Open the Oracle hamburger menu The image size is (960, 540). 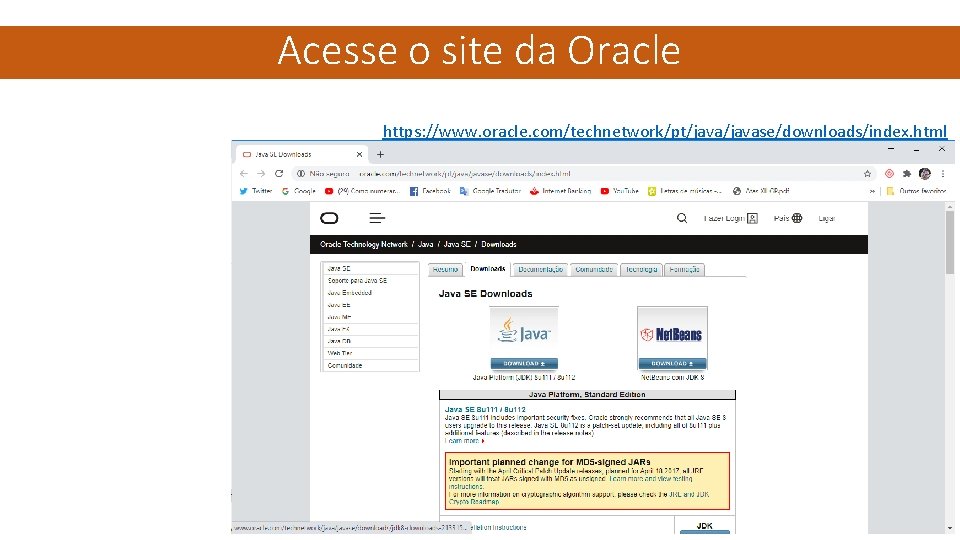(377, 218)
